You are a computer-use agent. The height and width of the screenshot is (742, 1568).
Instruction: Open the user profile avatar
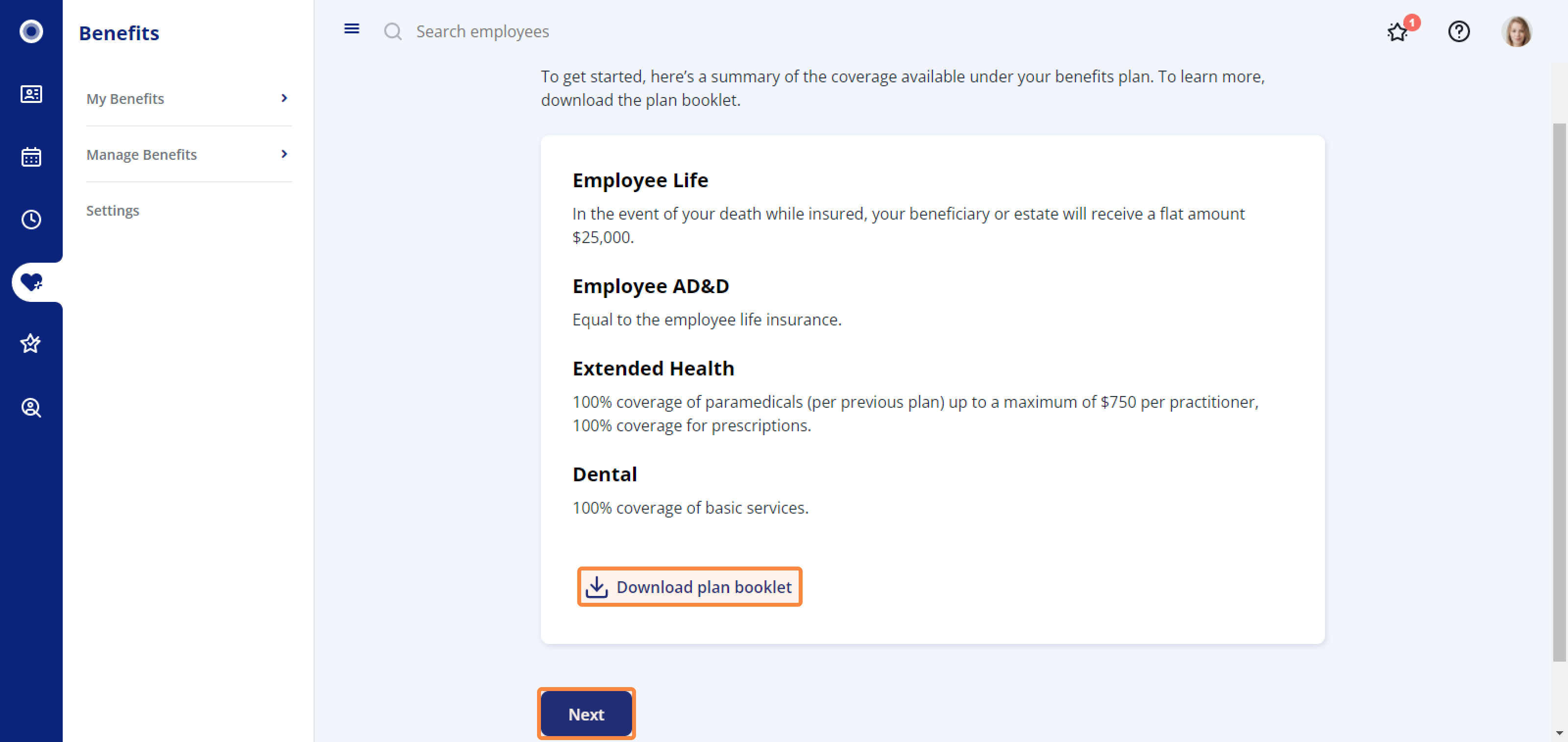pyautogui.click(x=1516, y=31)
